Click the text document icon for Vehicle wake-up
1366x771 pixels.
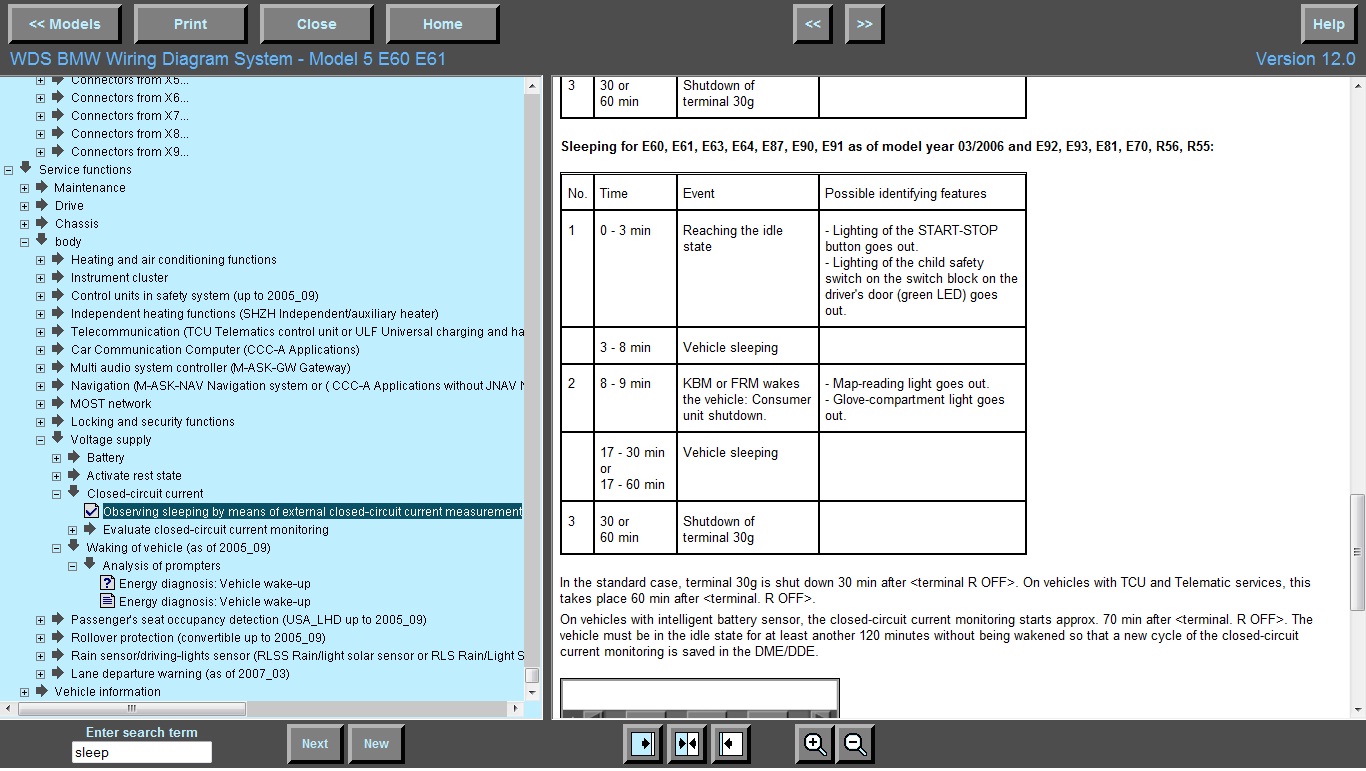[107, 601]
